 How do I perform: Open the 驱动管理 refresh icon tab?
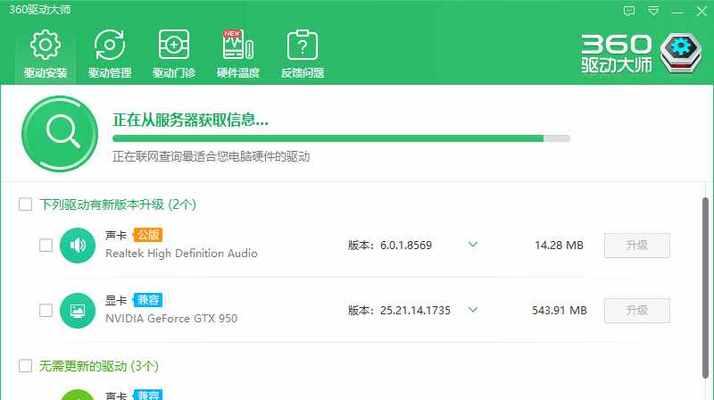point(109,54)
